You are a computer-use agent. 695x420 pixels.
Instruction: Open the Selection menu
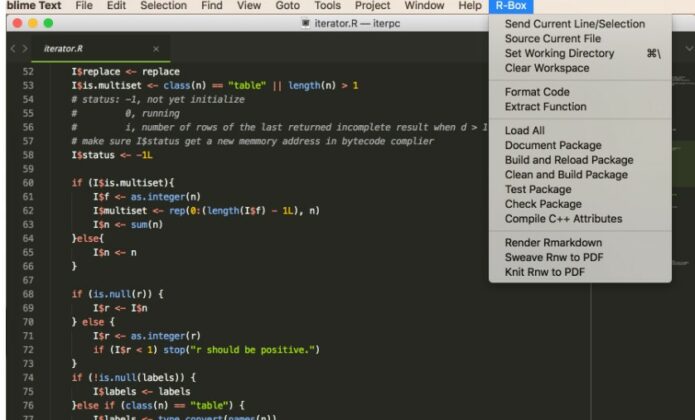(x=163, y=6)
